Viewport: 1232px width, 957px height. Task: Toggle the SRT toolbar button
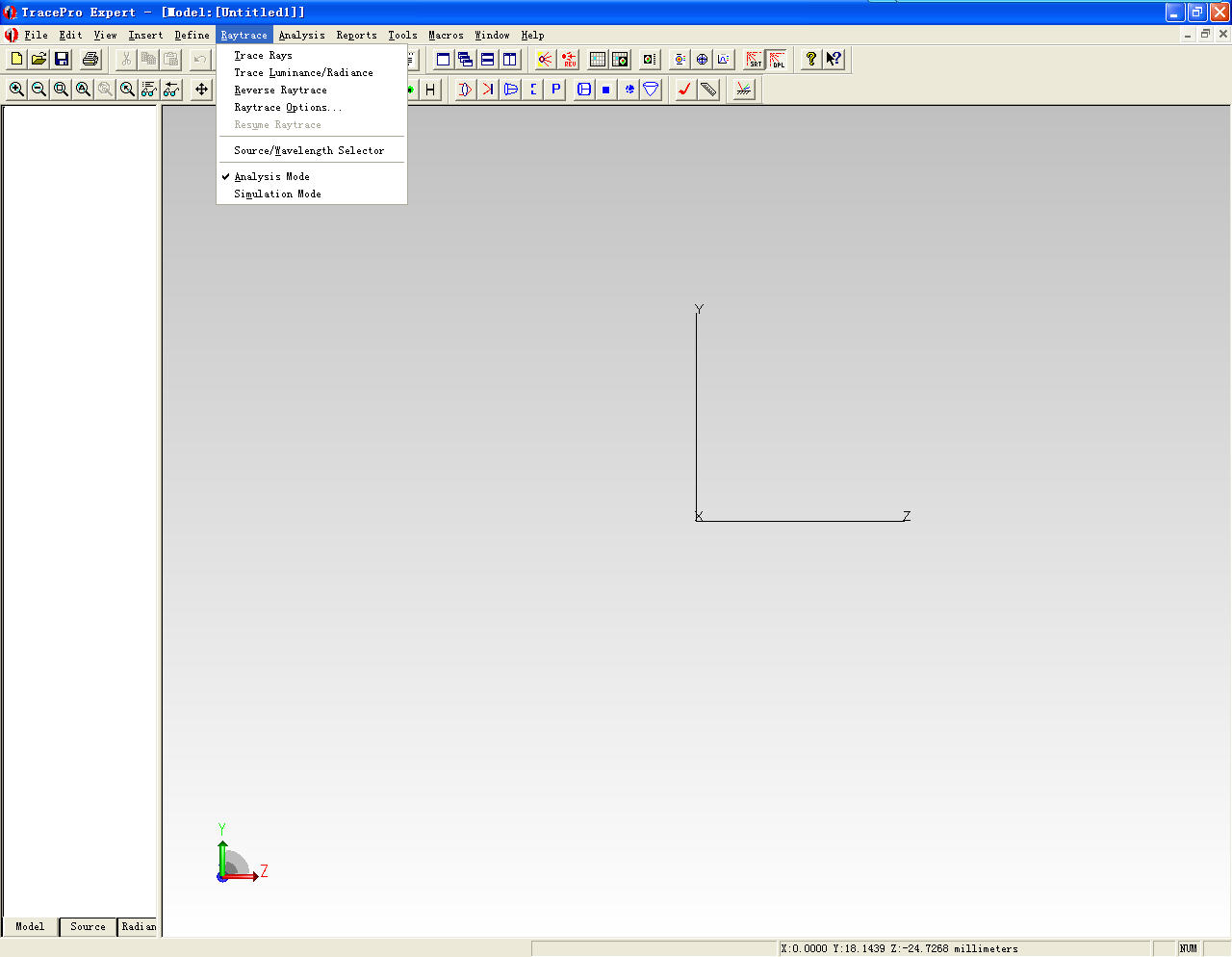tap(754, 60)
